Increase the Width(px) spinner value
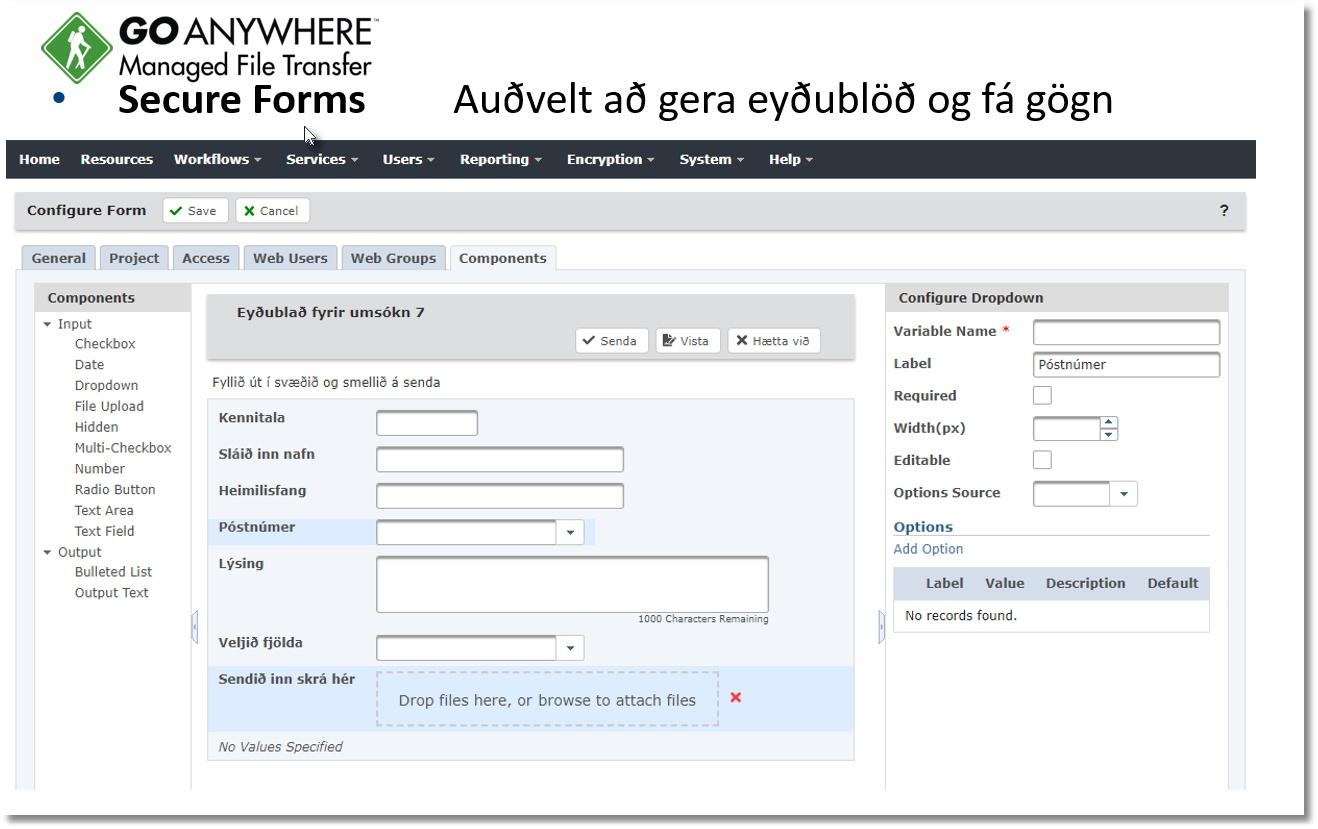 (1108, 422)
